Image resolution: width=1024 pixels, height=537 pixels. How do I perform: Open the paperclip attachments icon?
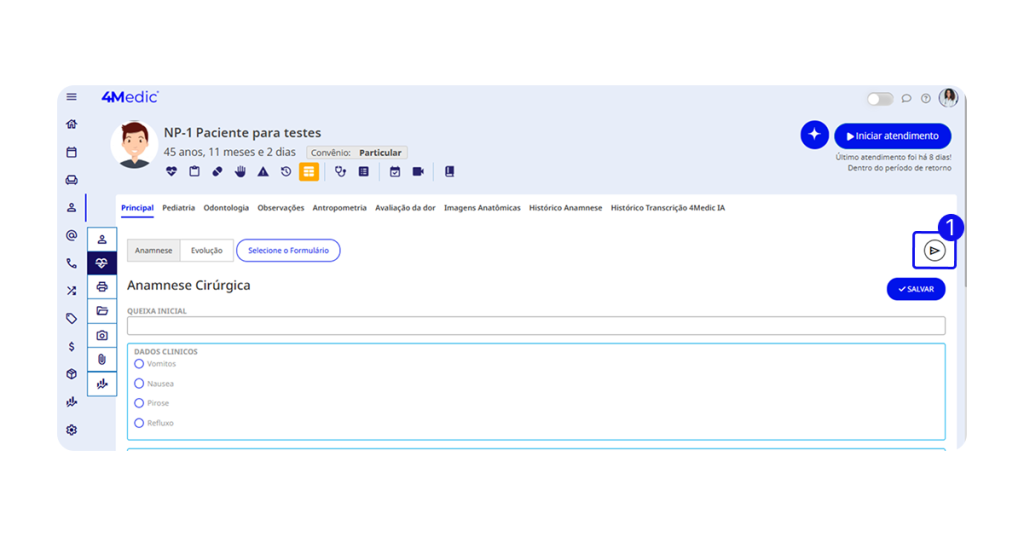click(102, 359)
